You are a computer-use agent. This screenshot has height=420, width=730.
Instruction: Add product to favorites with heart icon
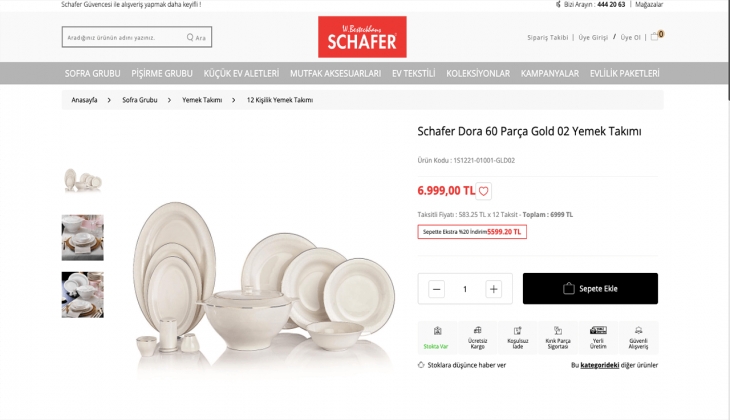point(484,191)
